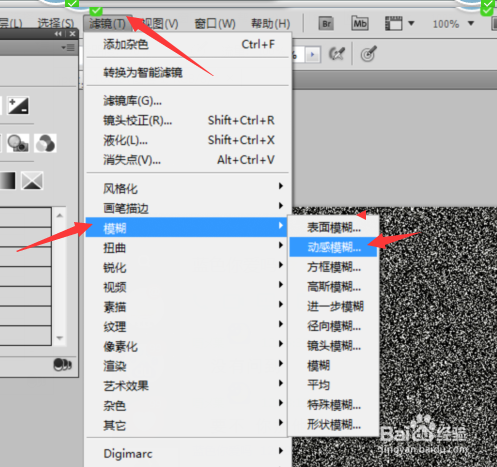Click the clip-to-layer icon at panel bottom
This screenshot has height=467, width=497.
pyautogui.click(x=62, y=364)
